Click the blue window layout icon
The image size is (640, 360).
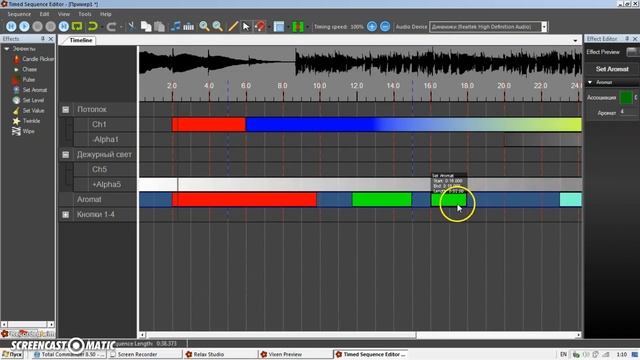tap(279, 27)
